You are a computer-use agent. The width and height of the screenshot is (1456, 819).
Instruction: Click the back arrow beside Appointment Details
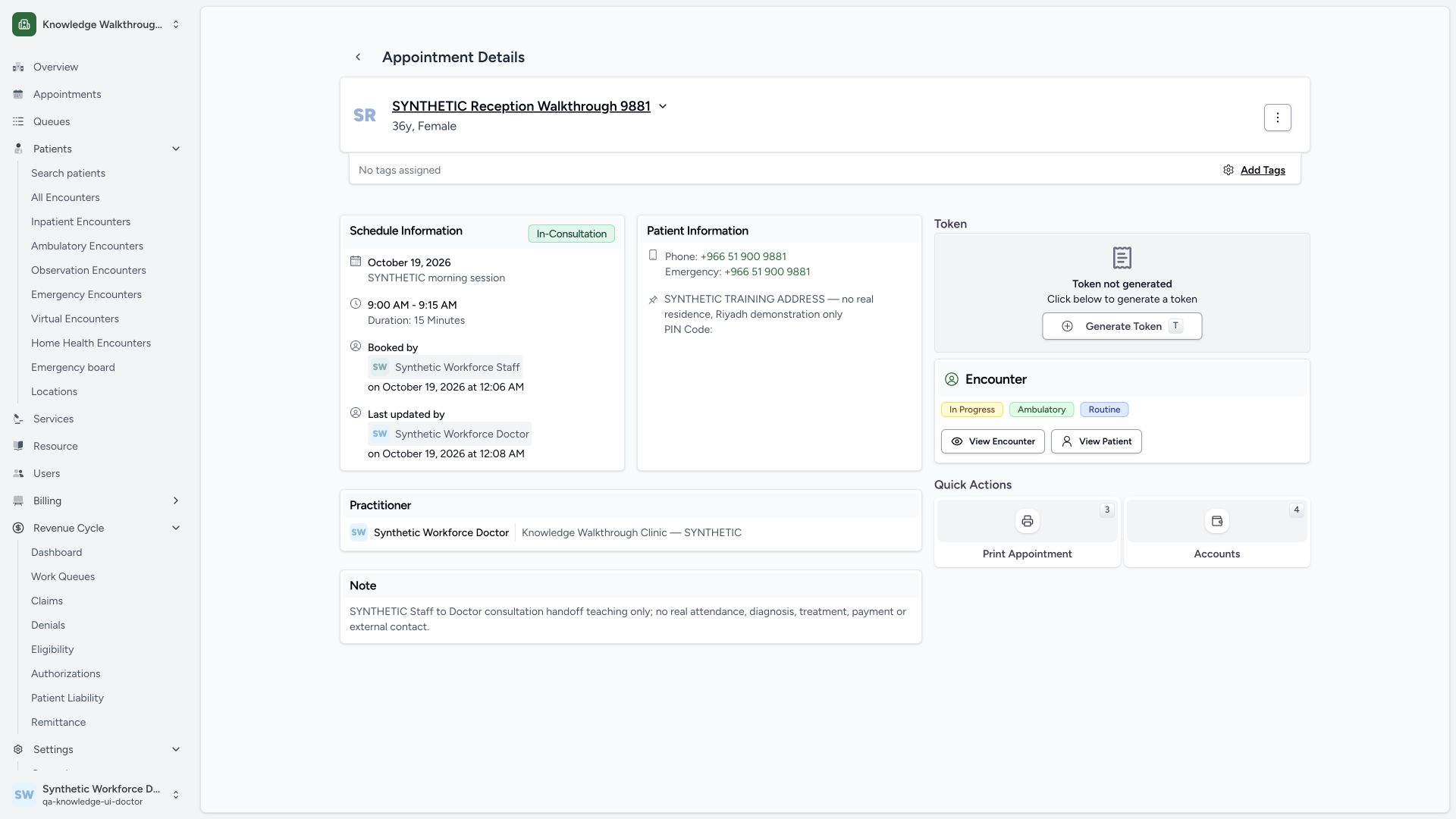point(358,57)
